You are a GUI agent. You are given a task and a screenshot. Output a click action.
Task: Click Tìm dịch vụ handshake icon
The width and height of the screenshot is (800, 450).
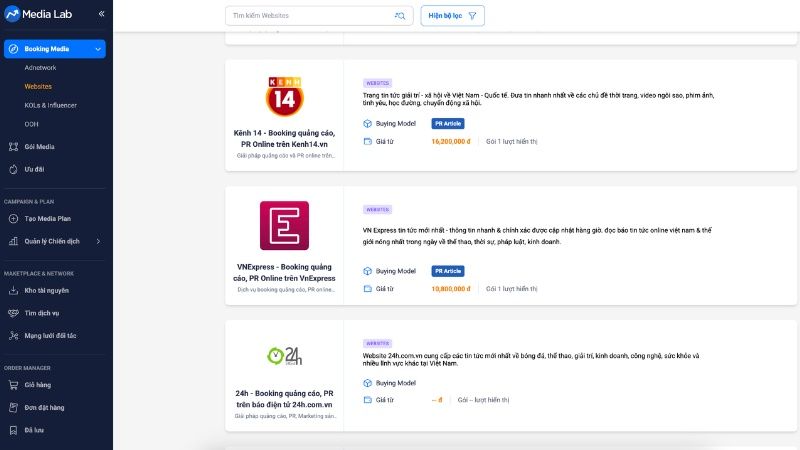[13, 313]
